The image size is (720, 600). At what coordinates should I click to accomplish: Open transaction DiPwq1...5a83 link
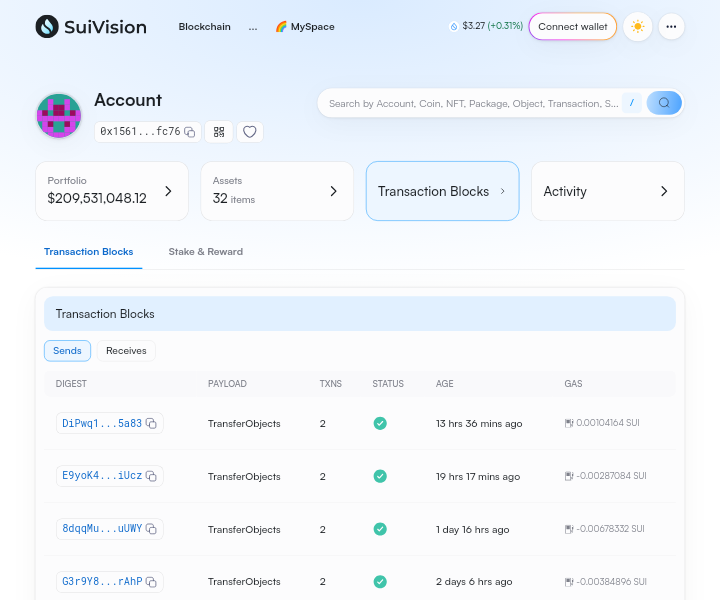[x=101, y=424]
